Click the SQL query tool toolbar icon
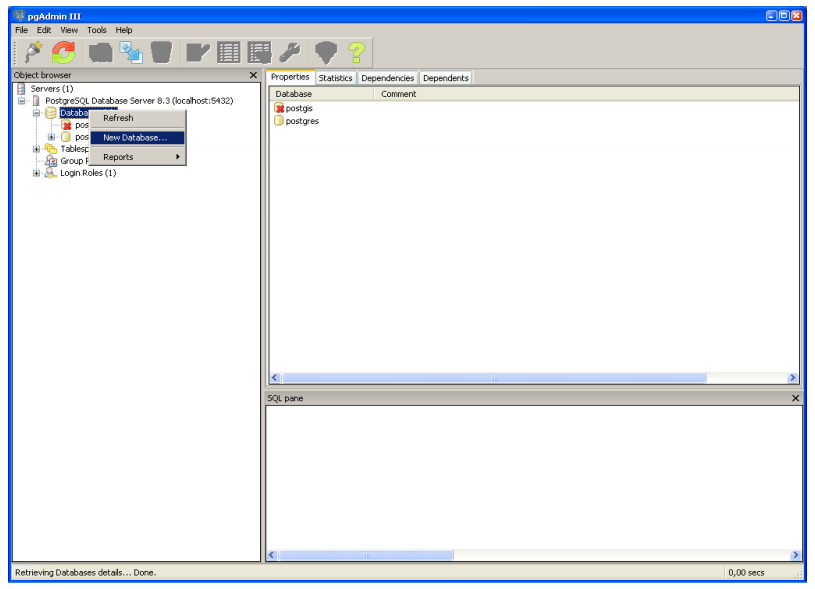 [198, 53]
